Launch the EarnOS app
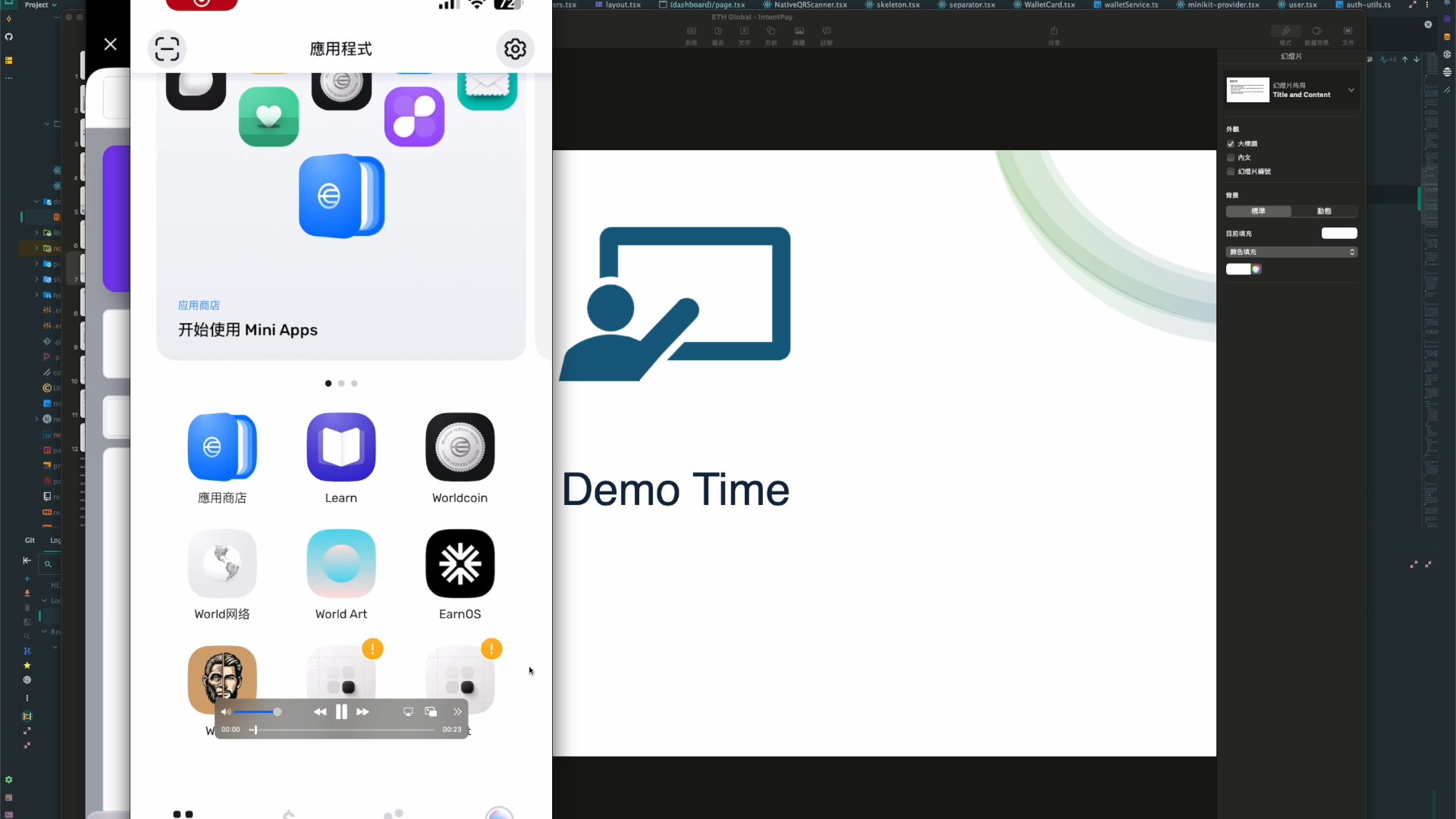The image size is (1456, 819). click(x=460, y=563)
